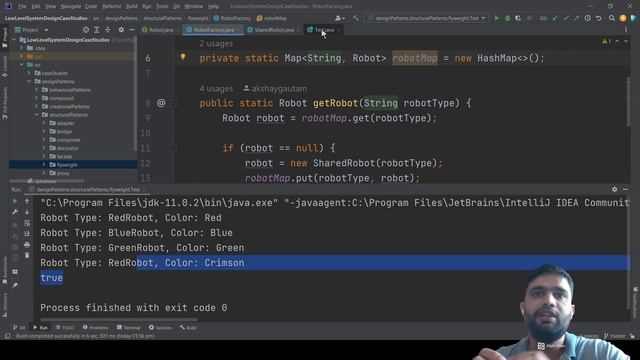Viewport: 640px width, 360px height.
Task: Expand the behavioralPatterns folder
Action: click(x=37, y=90)
